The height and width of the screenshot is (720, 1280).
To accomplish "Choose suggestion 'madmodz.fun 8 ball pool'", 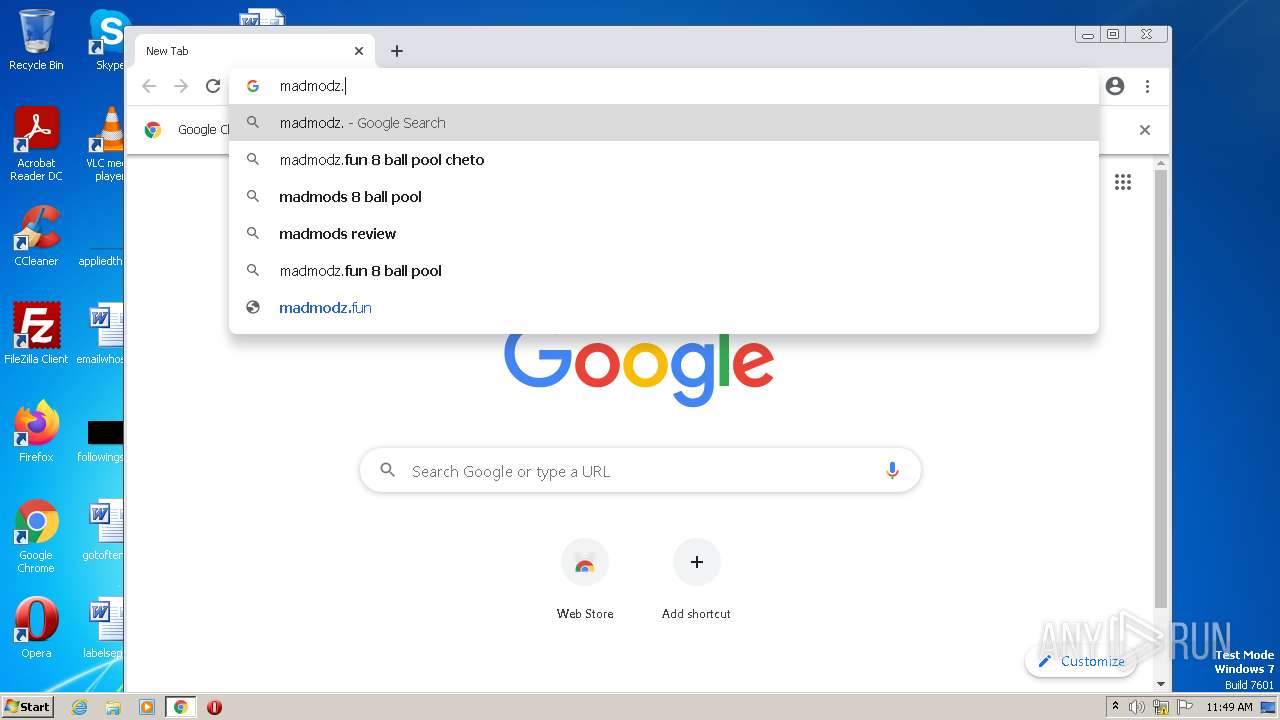I will point(664,271).
